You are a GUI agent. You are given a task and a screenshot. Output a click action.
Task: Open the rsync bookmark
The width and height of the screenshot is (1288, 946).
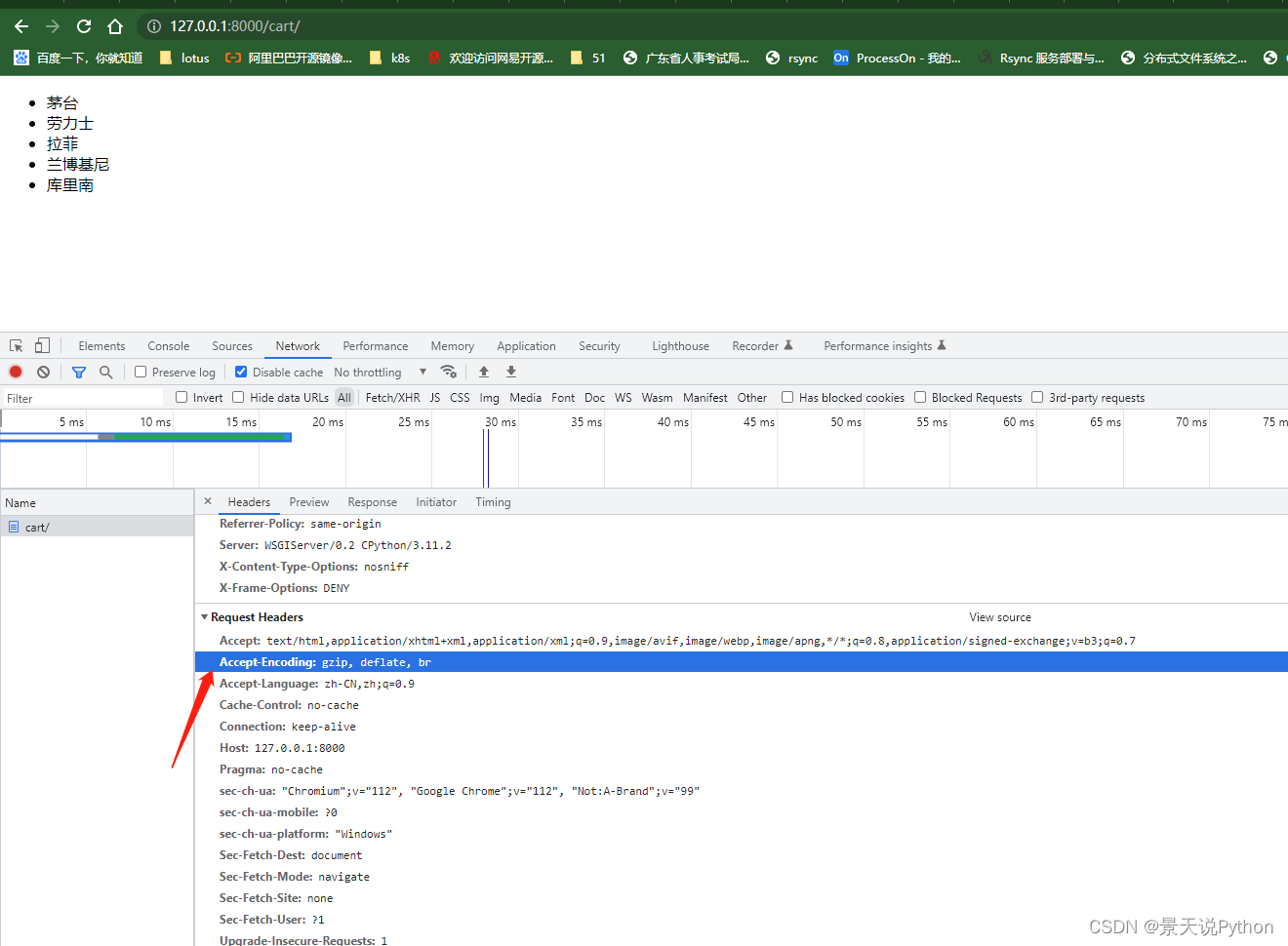click(x=792, y=58)
